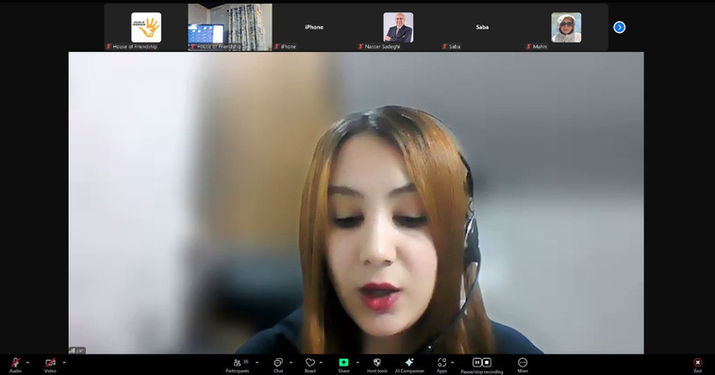Start screen sharing with green Share icon

pyautogui.click(x=344, y=362)
